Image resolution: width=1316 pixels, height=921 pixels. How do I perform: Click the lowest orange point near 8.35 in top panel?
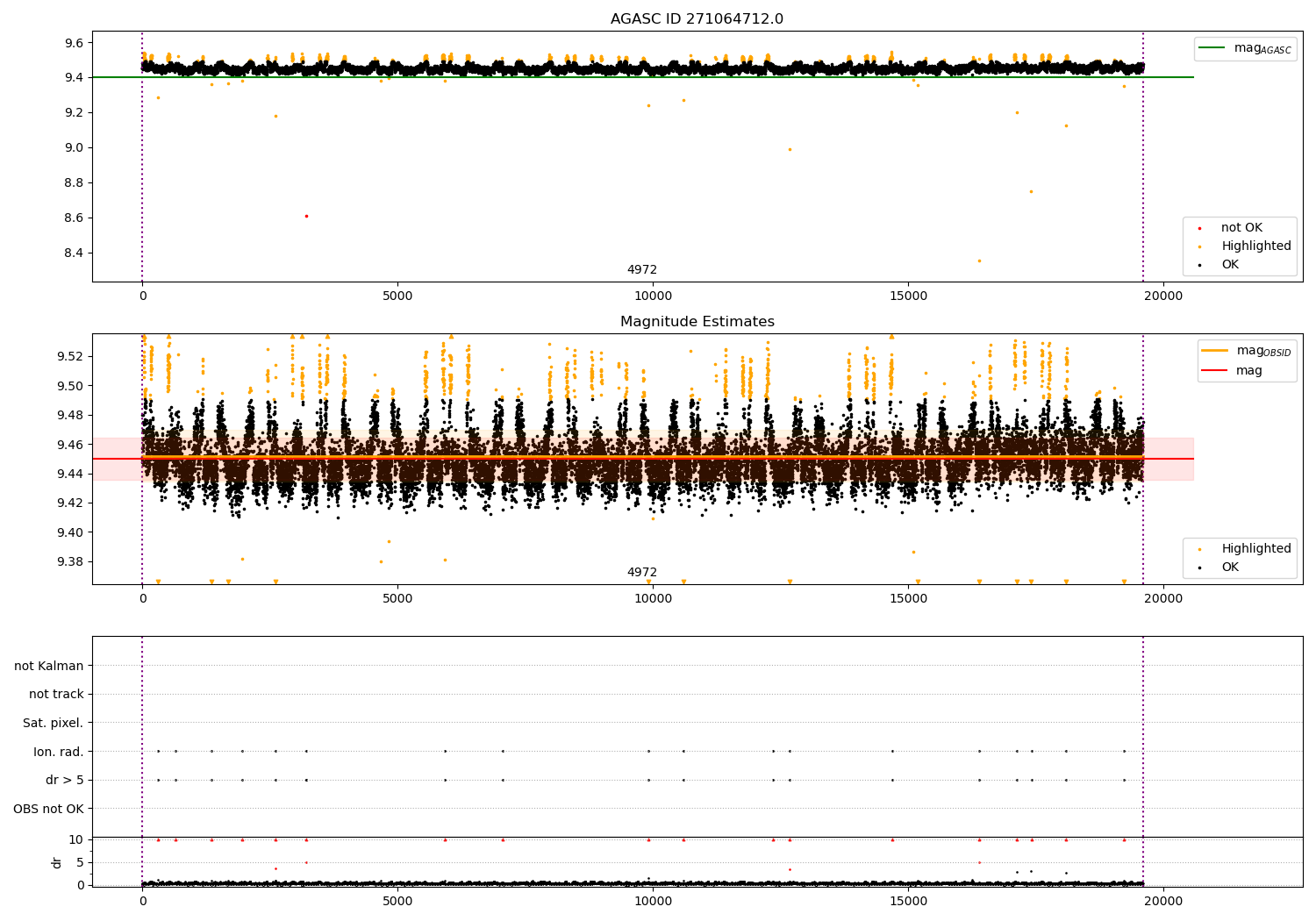click(979, 261)
